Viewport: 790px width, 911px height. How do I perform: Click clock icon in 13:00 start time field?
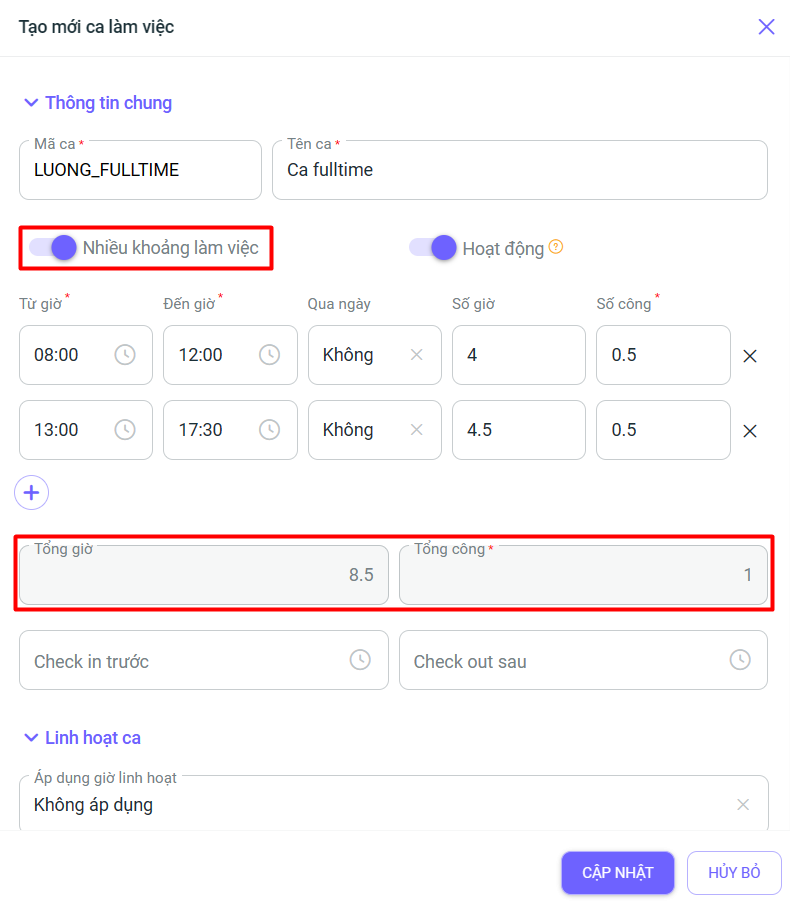(x=125, y=429)
